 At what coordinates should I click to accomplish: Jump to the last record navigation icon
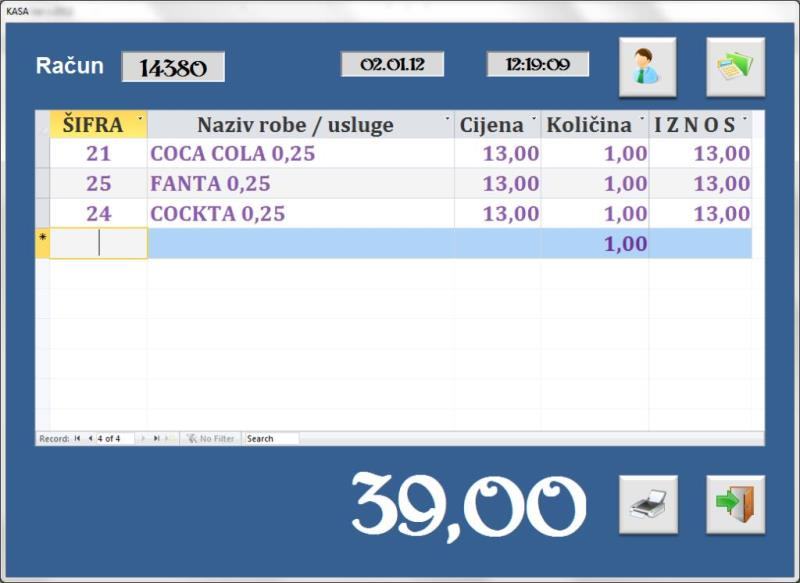(x=155, y=439)
